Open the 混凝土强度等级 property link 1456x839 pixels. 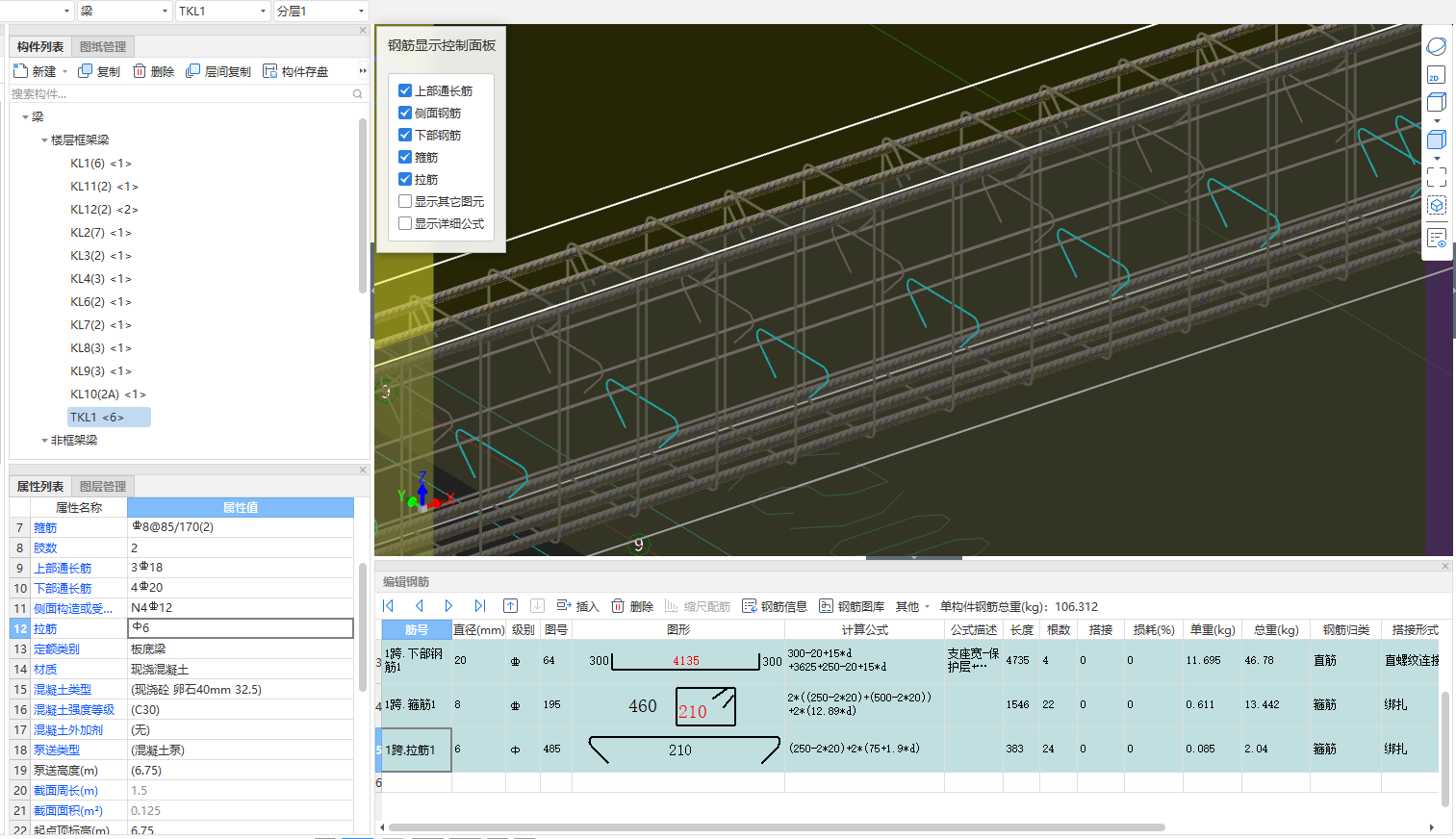pos(74,709)
